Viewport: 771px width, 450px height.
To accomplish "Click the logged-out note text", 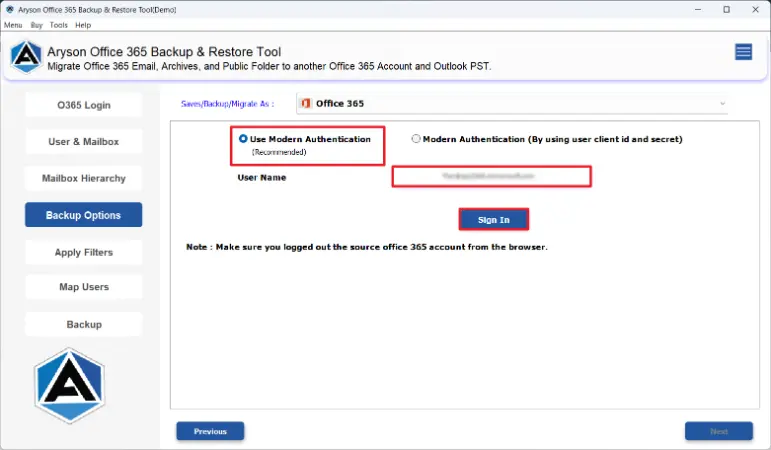I will pyautogui.click(x=366, y=247).
